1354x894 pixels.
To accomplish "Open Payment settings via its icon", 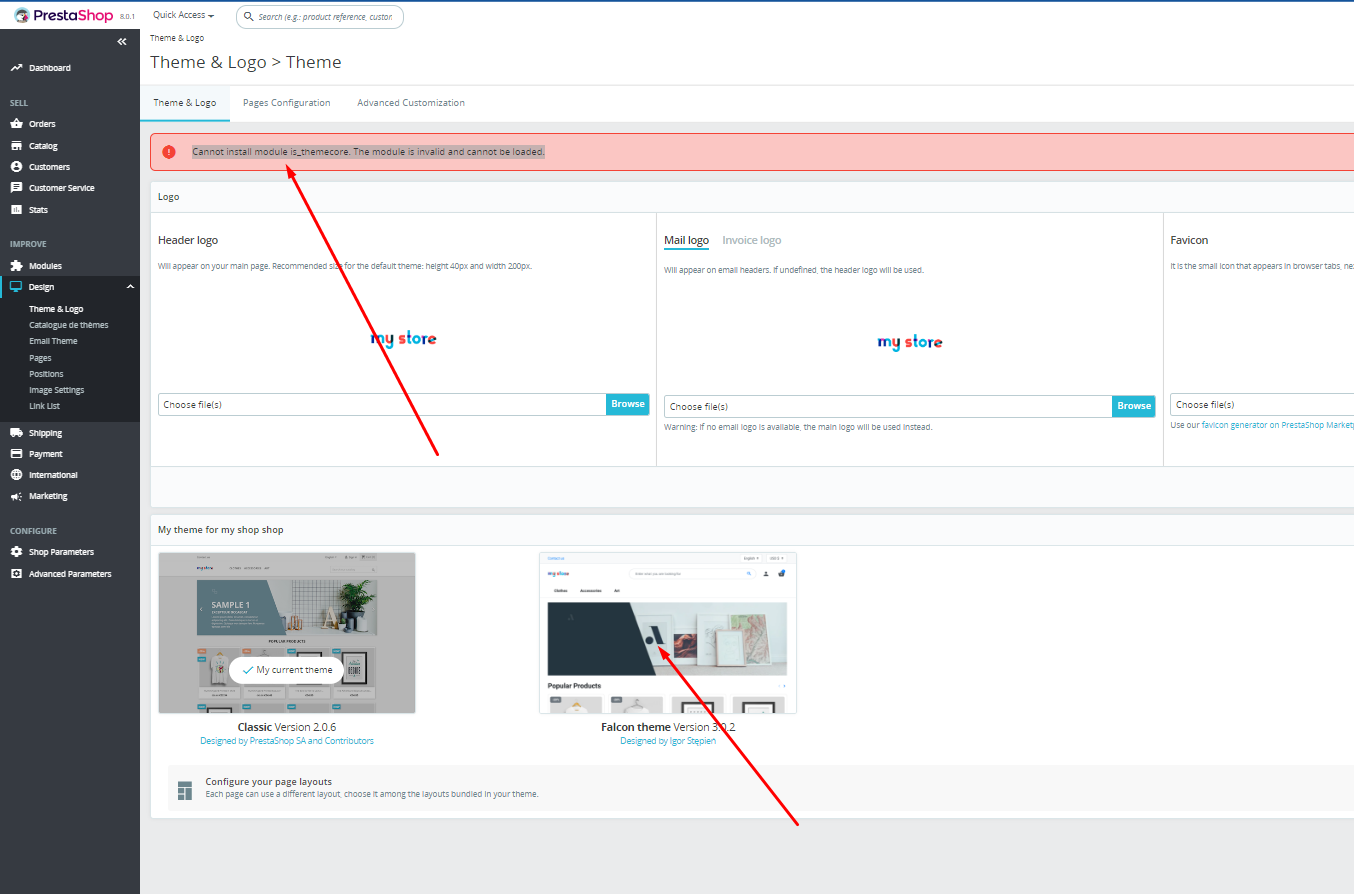I will pos(15,453).
